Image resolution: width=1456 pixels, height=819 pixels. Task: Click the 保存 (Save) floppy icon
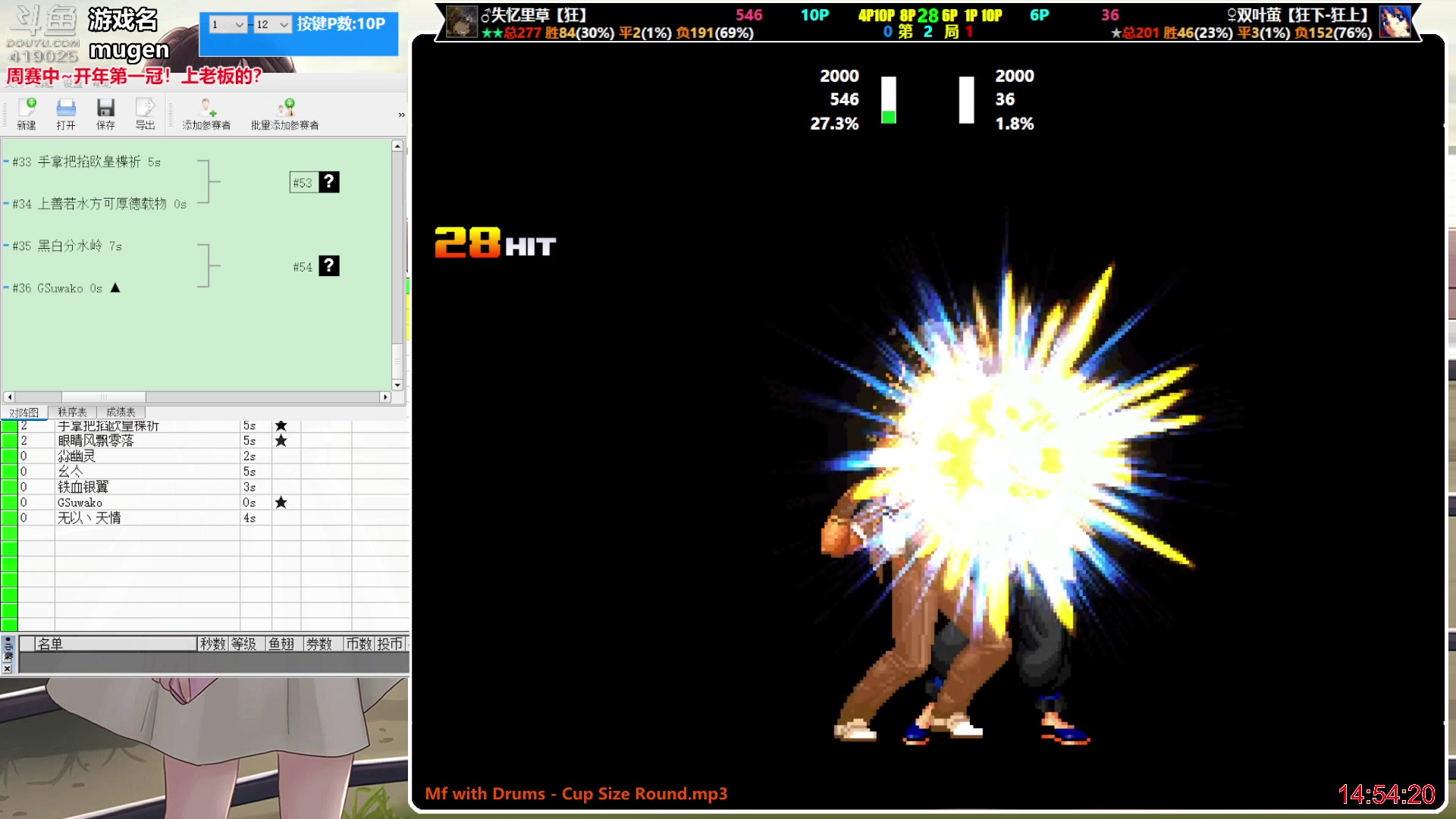105,114
